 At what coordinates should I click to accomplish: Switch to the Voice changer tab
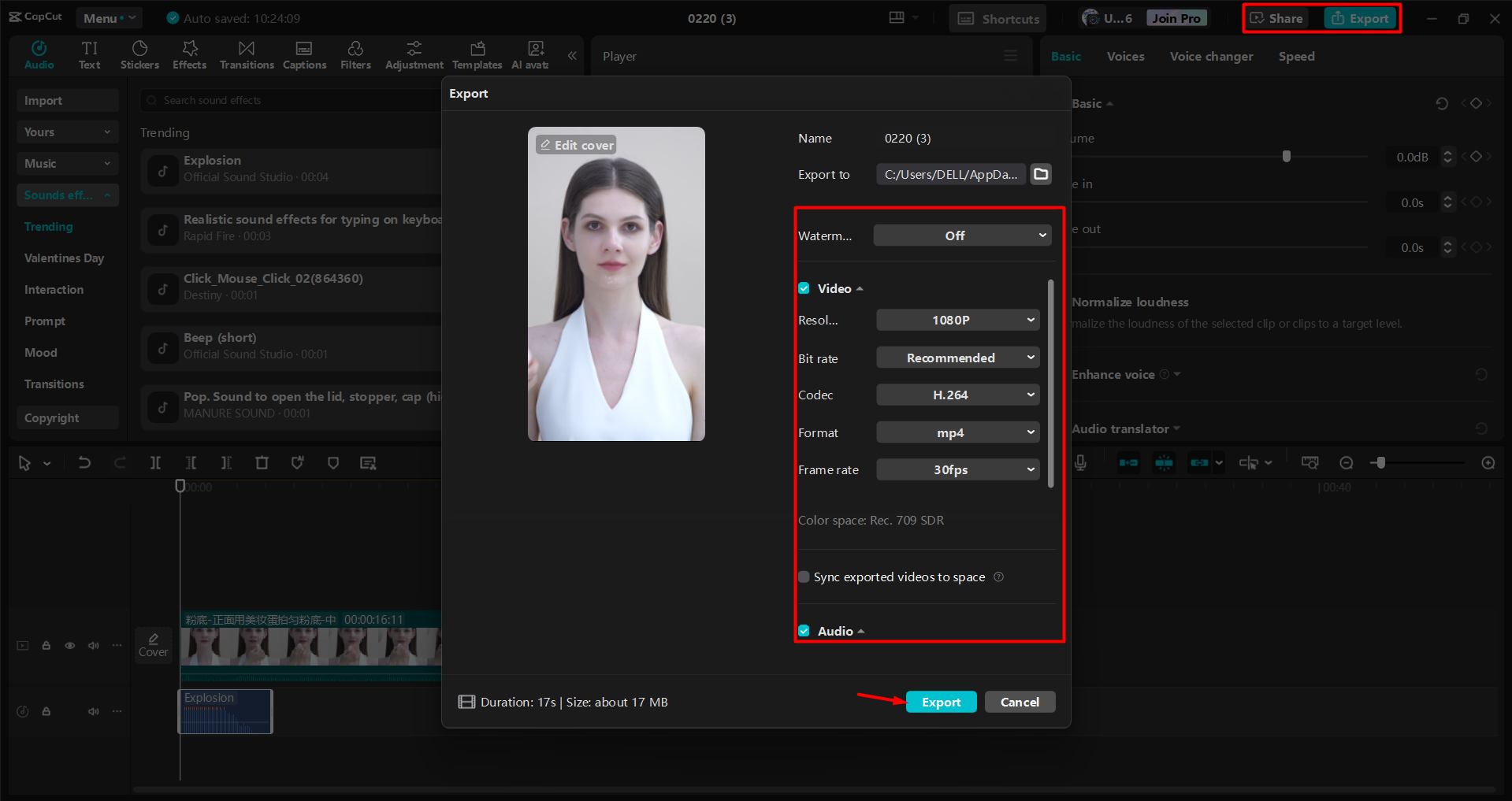pos(1211,57)
